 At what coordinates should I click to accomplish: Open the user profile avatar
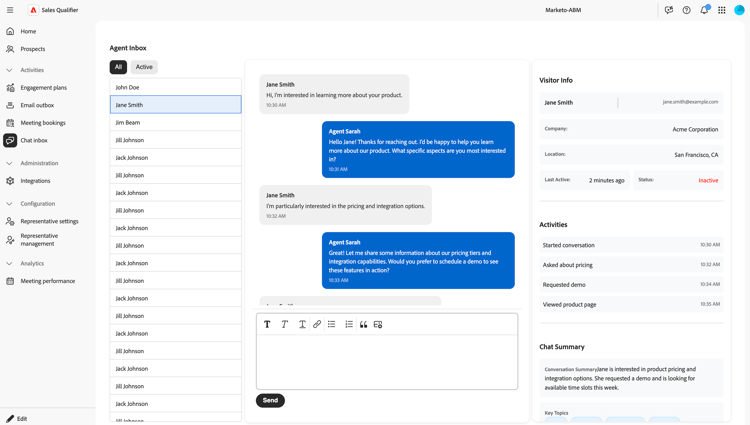pos(739,10)
